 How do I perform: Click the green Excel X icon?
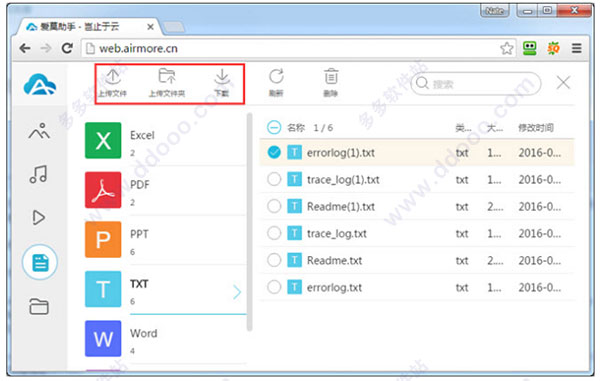(103, 140)
